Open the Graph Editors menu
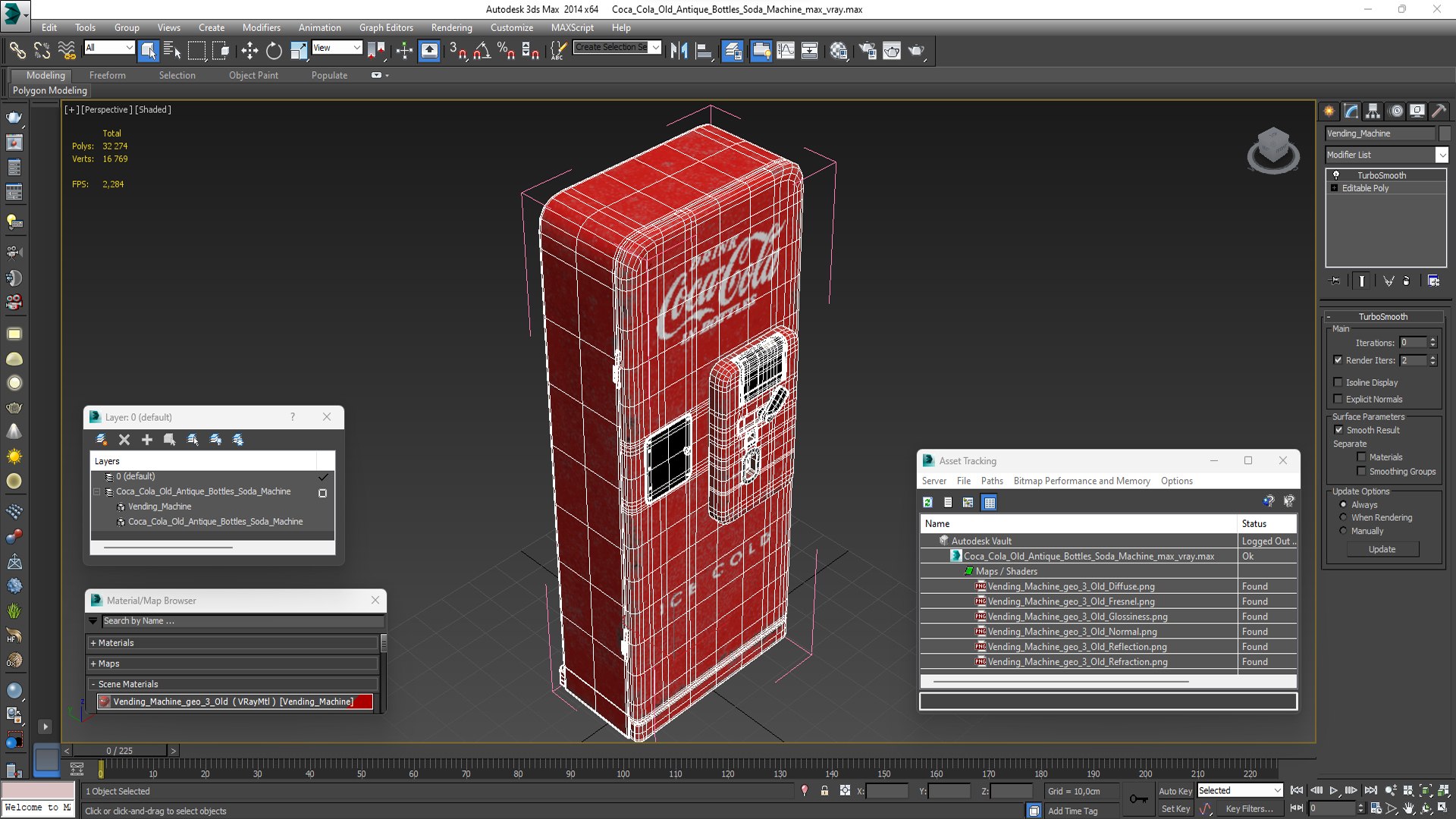The image size is (1456, 819). pyautogui.click(x=386, y=27)
